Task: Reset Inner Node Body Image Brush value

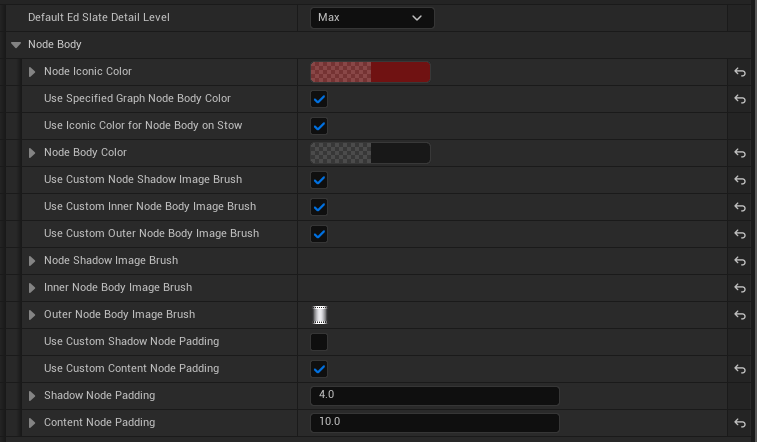Action: coord(740,288)
